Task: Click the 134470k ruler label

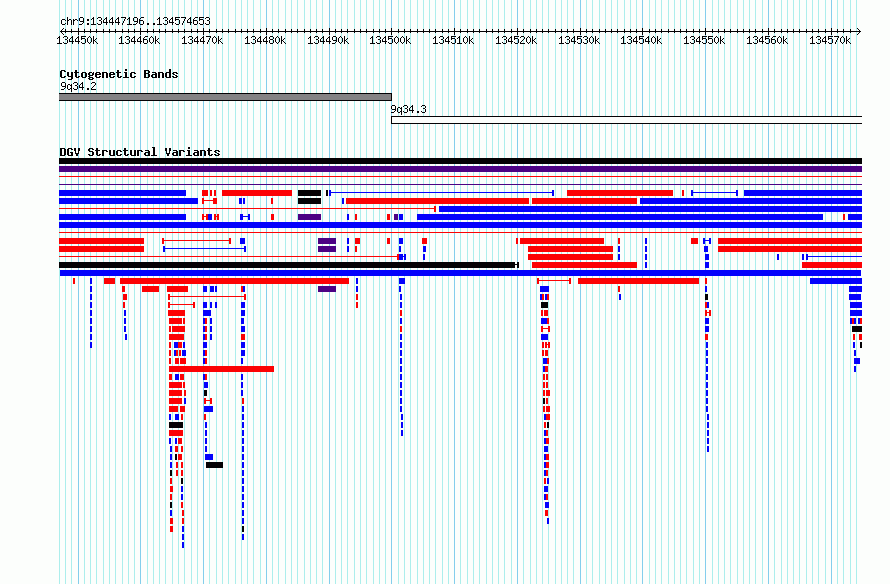Action: [x=202, y=41]
